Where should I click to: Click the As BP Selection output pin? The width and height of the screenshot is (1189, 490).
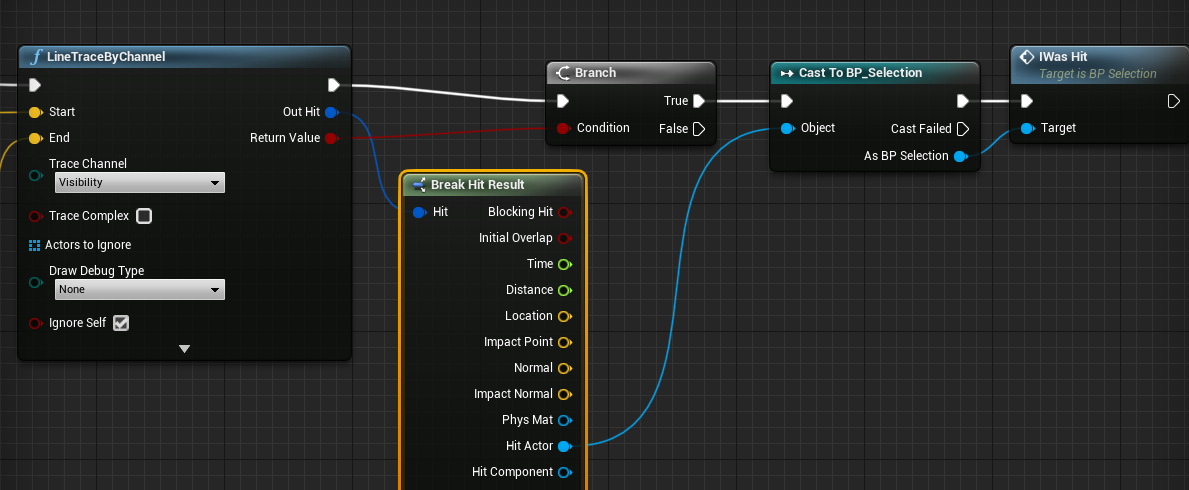(960, 156)
